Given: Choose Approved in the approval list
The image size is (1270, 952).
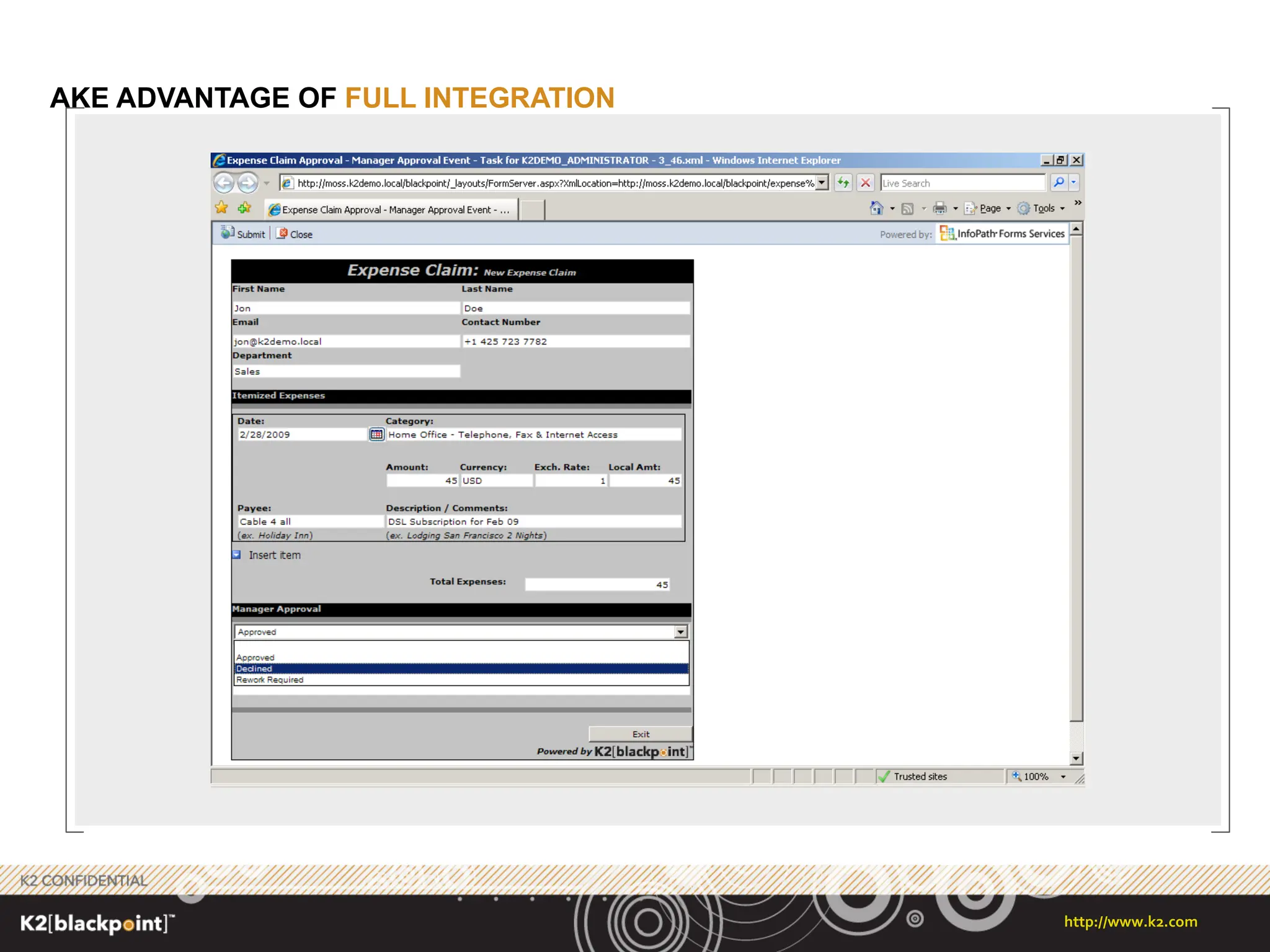Looking at the screenshot, I should click(x=461, y=658).
